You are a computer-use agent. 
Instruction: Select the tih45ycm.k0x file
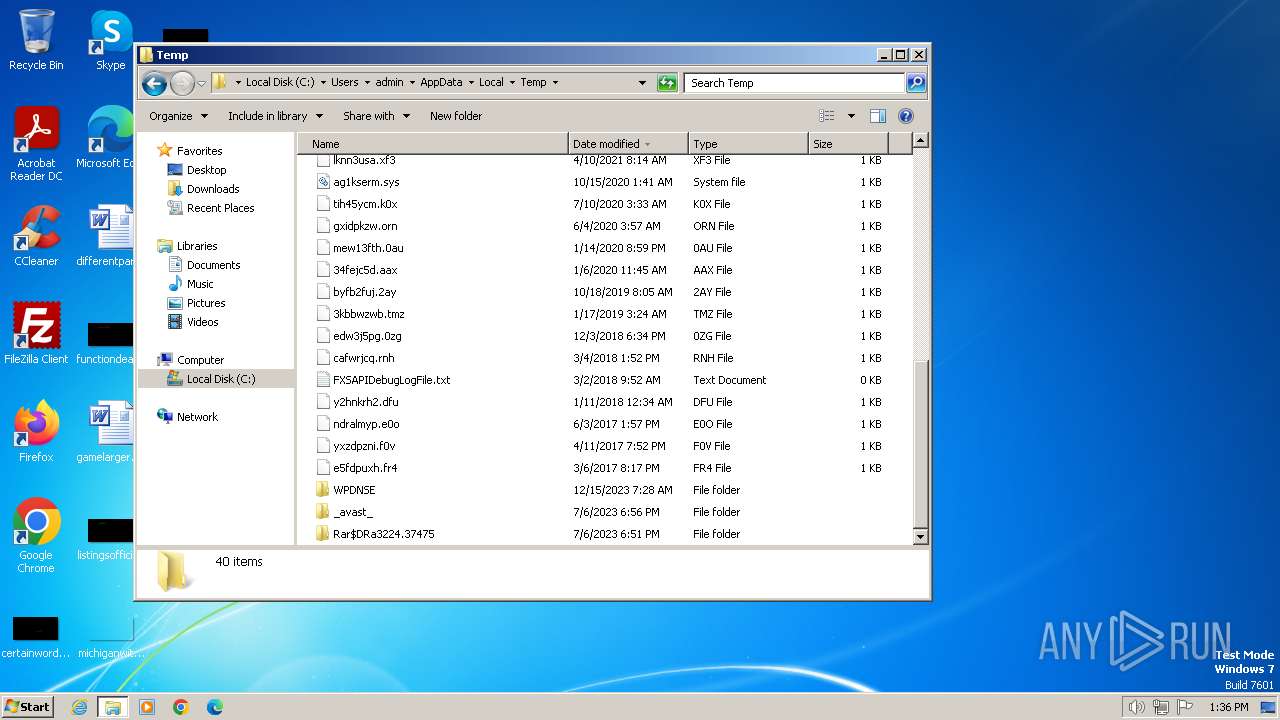(365, 204)
